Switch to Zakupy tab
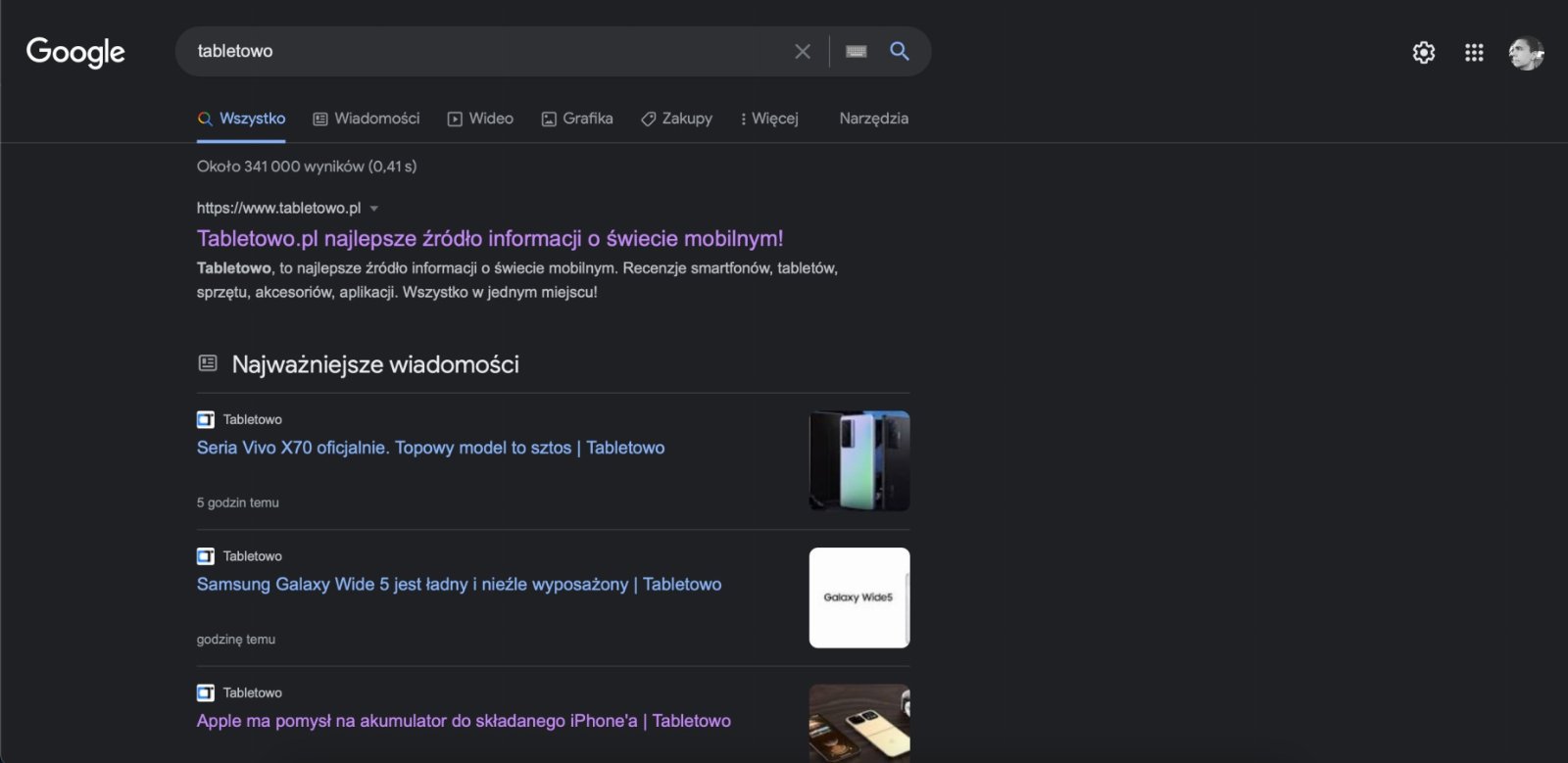Image resolution: width=1568 pixels, height=763 pixels. 676,119
